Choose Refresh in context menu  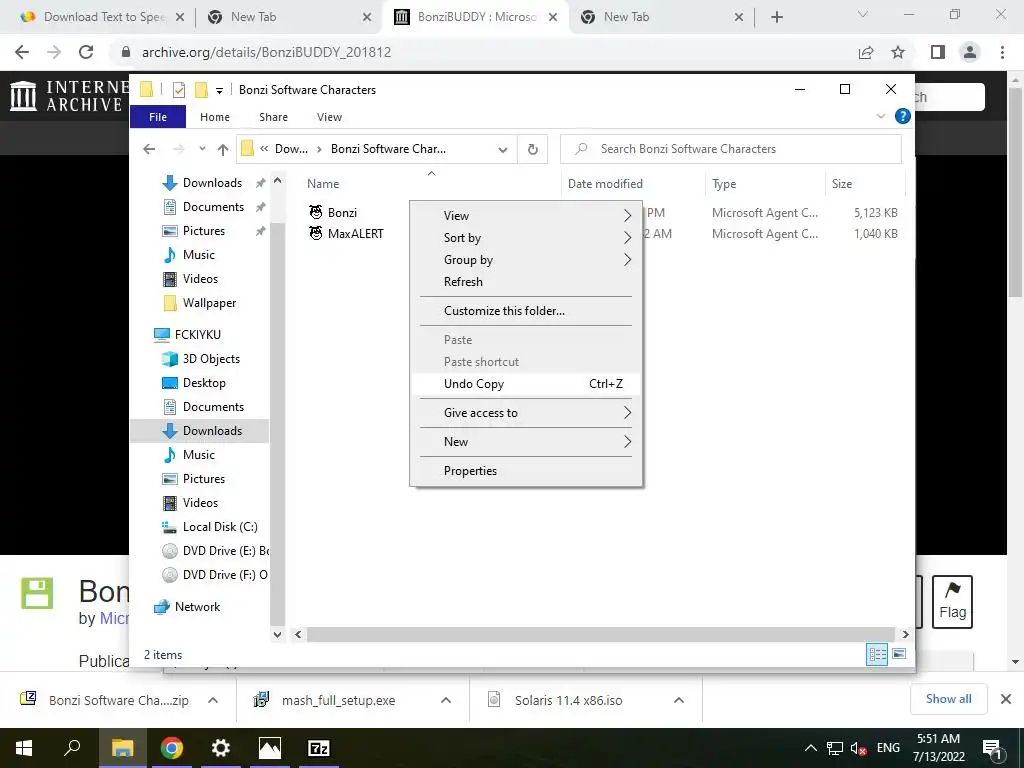pos(526,282)
